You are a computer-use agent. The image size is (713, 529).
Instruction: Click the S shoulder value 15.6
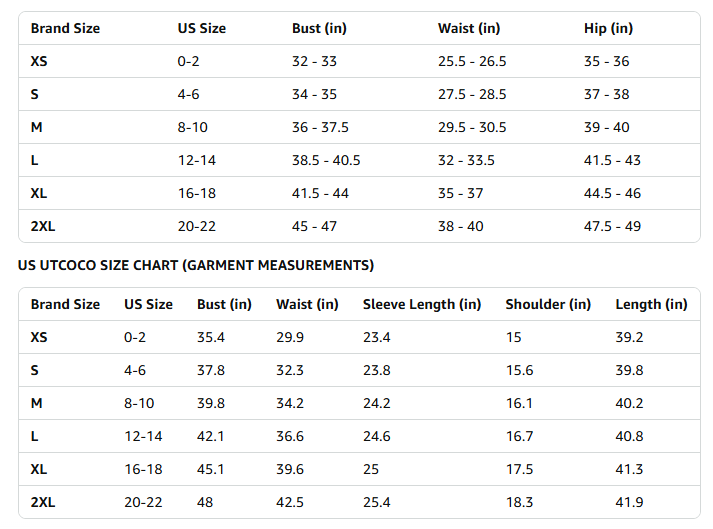519,370
